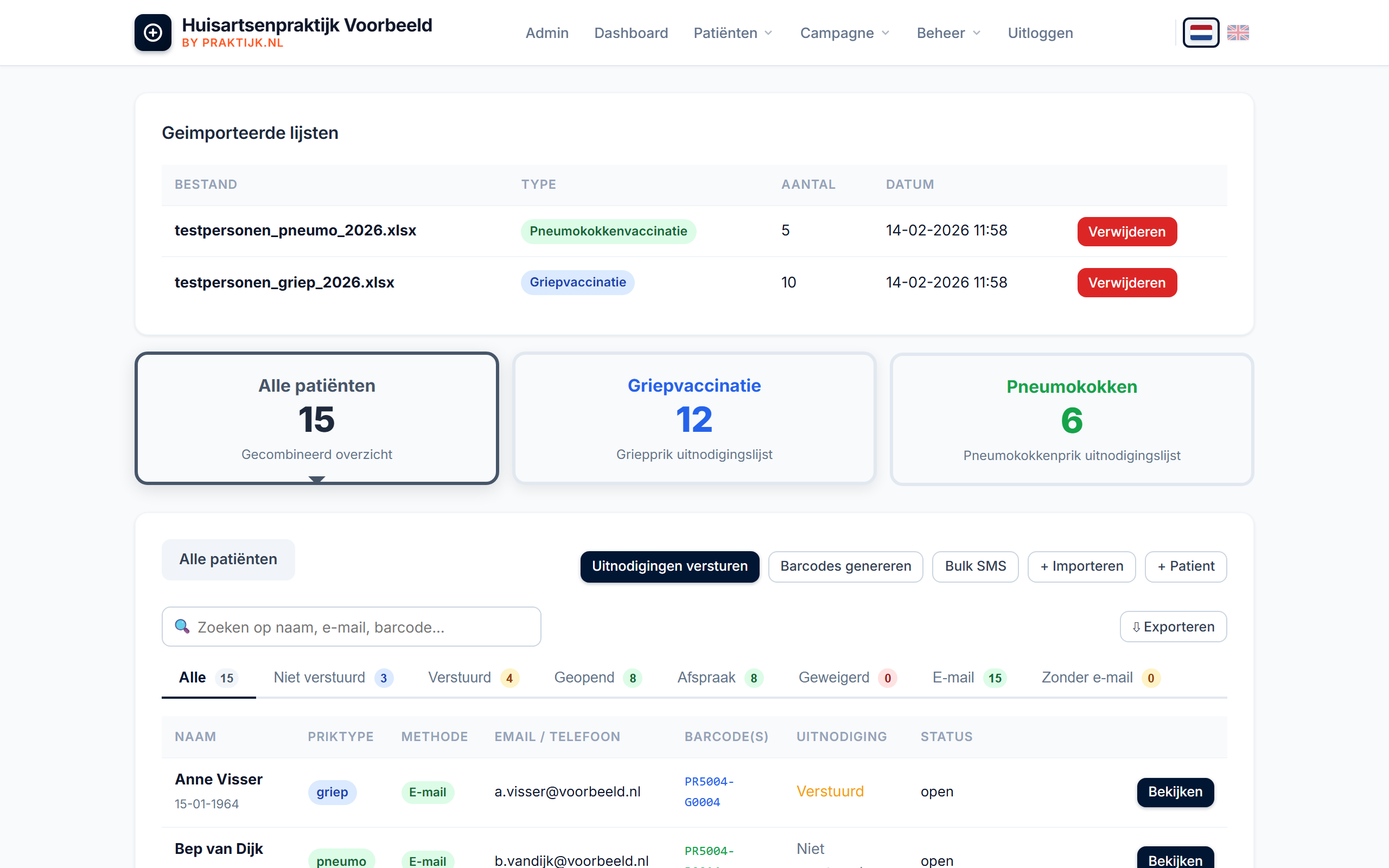The width and height of the screenshot is (1389, 868).
Task: Switch language to Dutch flag
Action: (x=1201, y=33)
